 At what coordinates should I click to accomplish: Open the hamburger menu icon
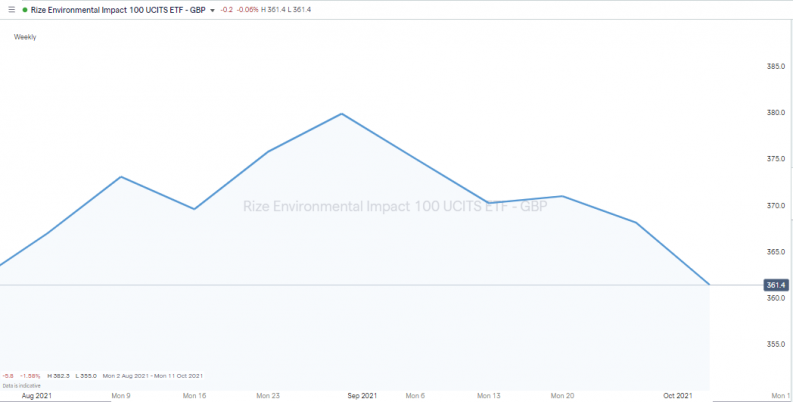[x=11, y=9]
